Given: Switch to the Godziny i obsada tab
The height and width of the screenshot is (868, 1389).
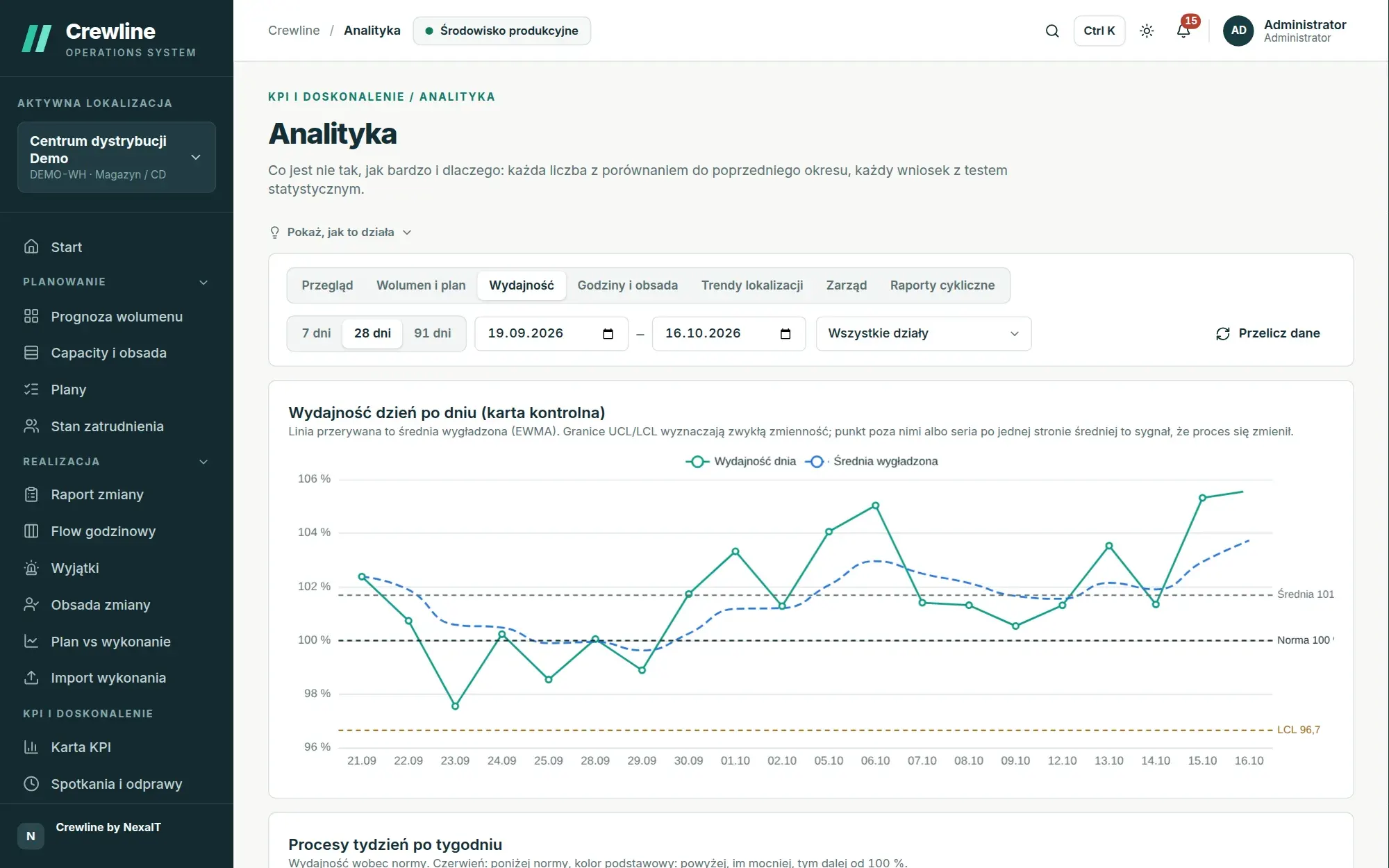Looking at the screenshot, I should (627, 285).
